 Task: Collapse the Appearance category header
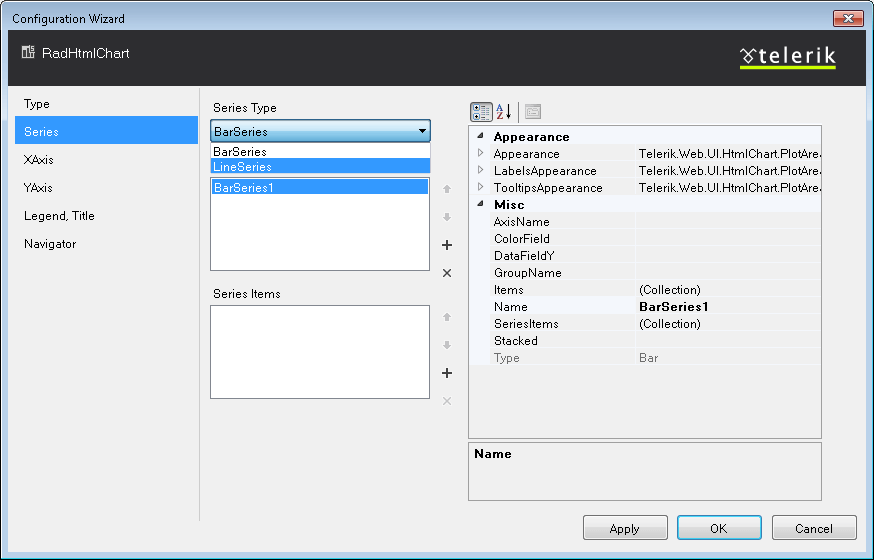pos(480,137)
